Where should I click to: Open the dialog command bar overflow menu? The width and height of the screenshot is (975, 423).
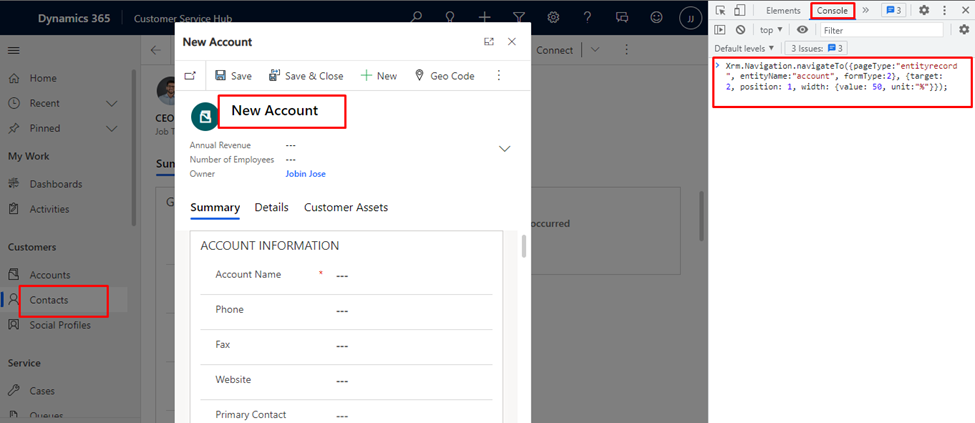[498, 76]
